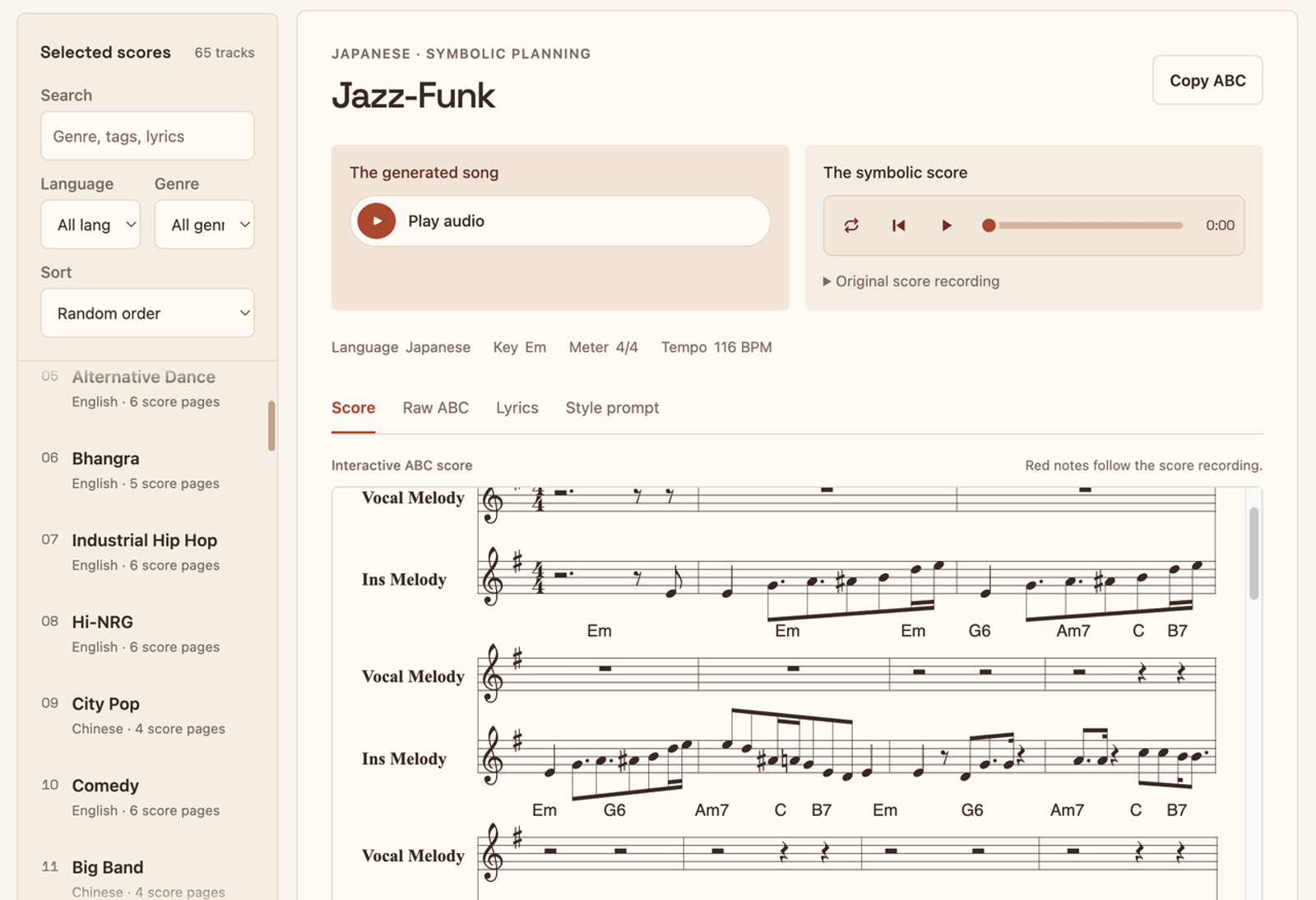The width and height of the screenshot is (1316, 900).
Task: Select the Big Band track
Action: 147,877
